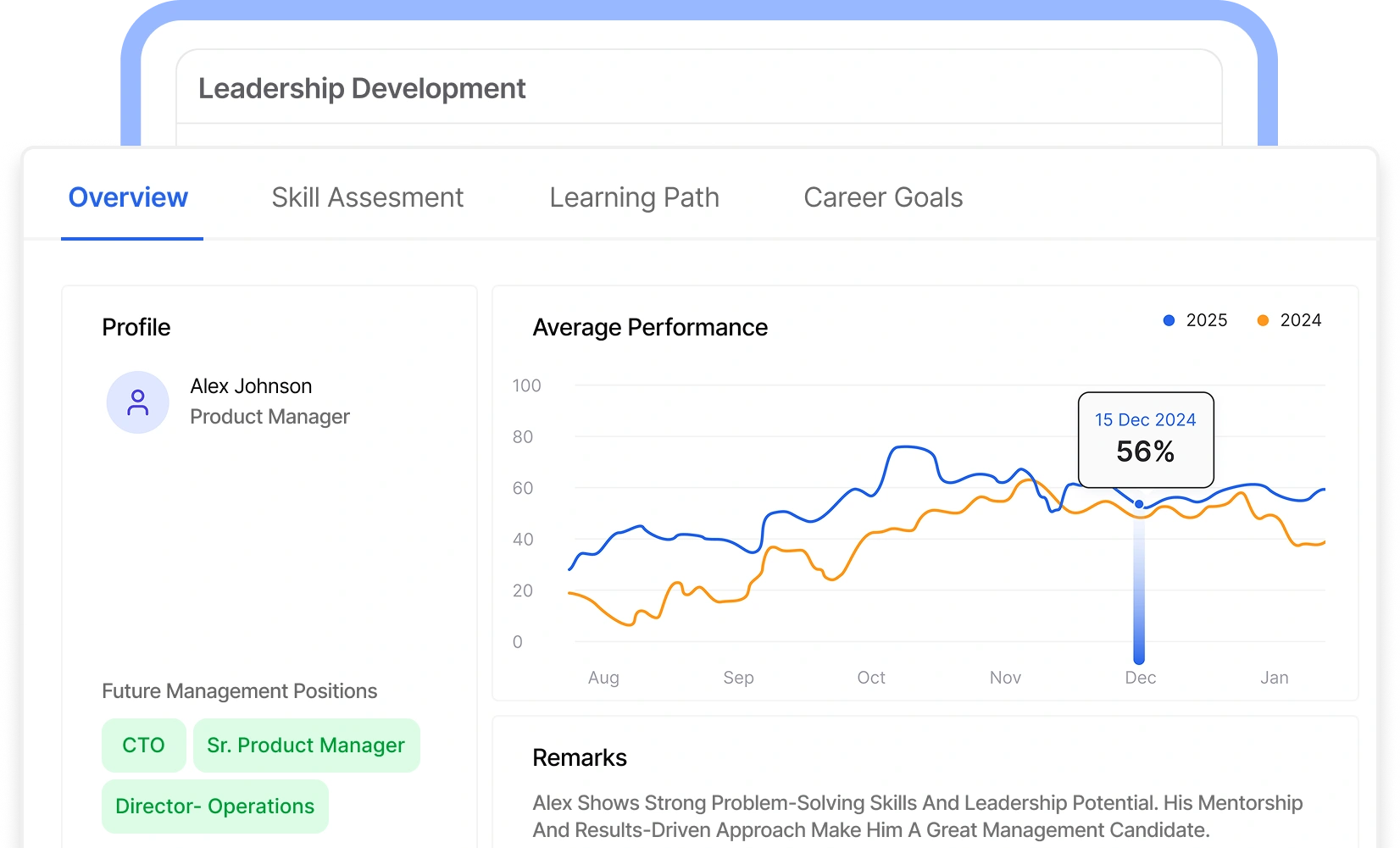This screenshot has width=1400, height=848.
Task: Click the Future Management Positions label
Action: (x=240, y=691)
